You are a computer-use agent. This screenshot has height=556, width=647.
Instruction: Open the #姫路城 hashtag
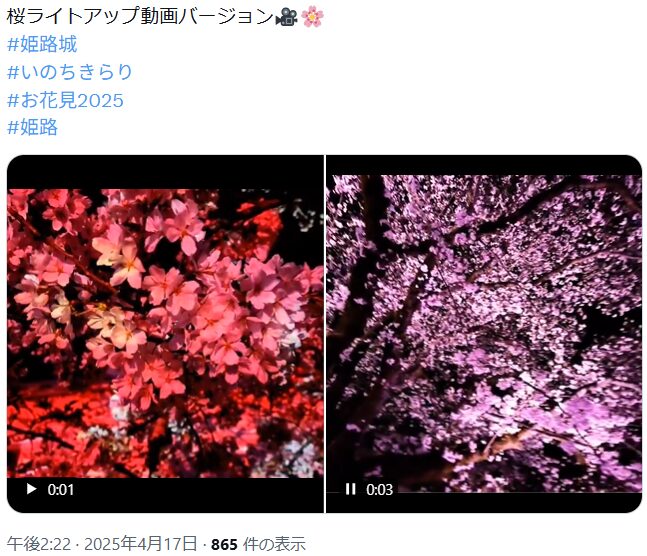[42, 44]
